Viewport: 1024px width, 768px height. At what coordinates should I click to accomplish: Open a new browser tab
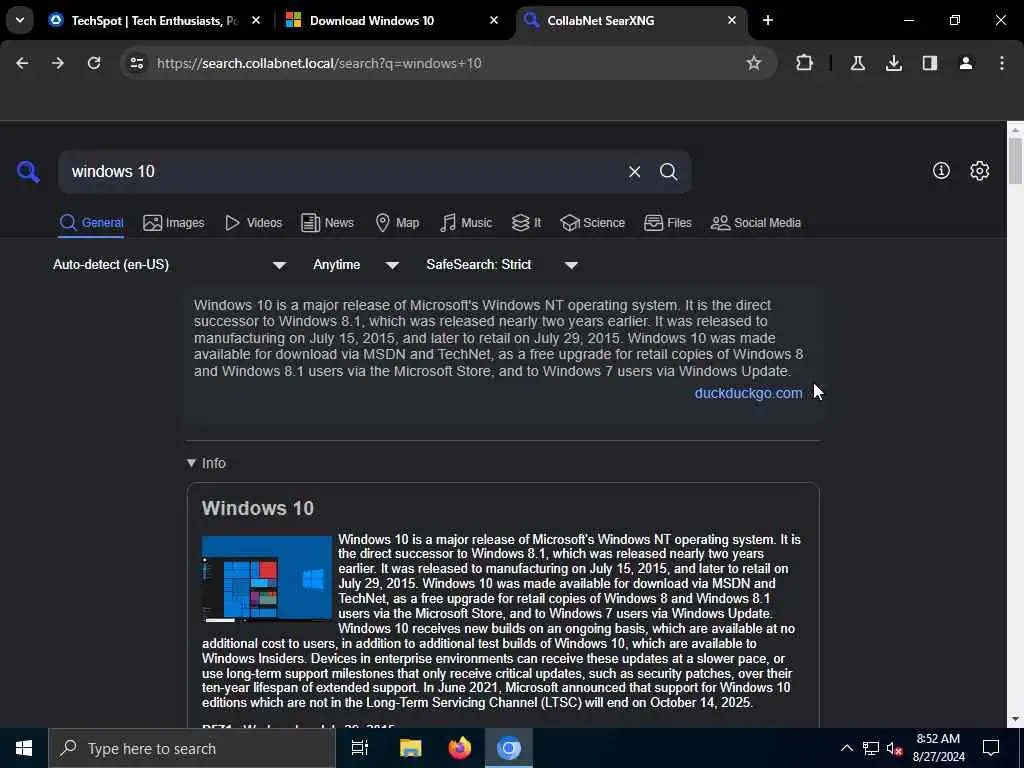pyautogui.click(x=768, y=20)
